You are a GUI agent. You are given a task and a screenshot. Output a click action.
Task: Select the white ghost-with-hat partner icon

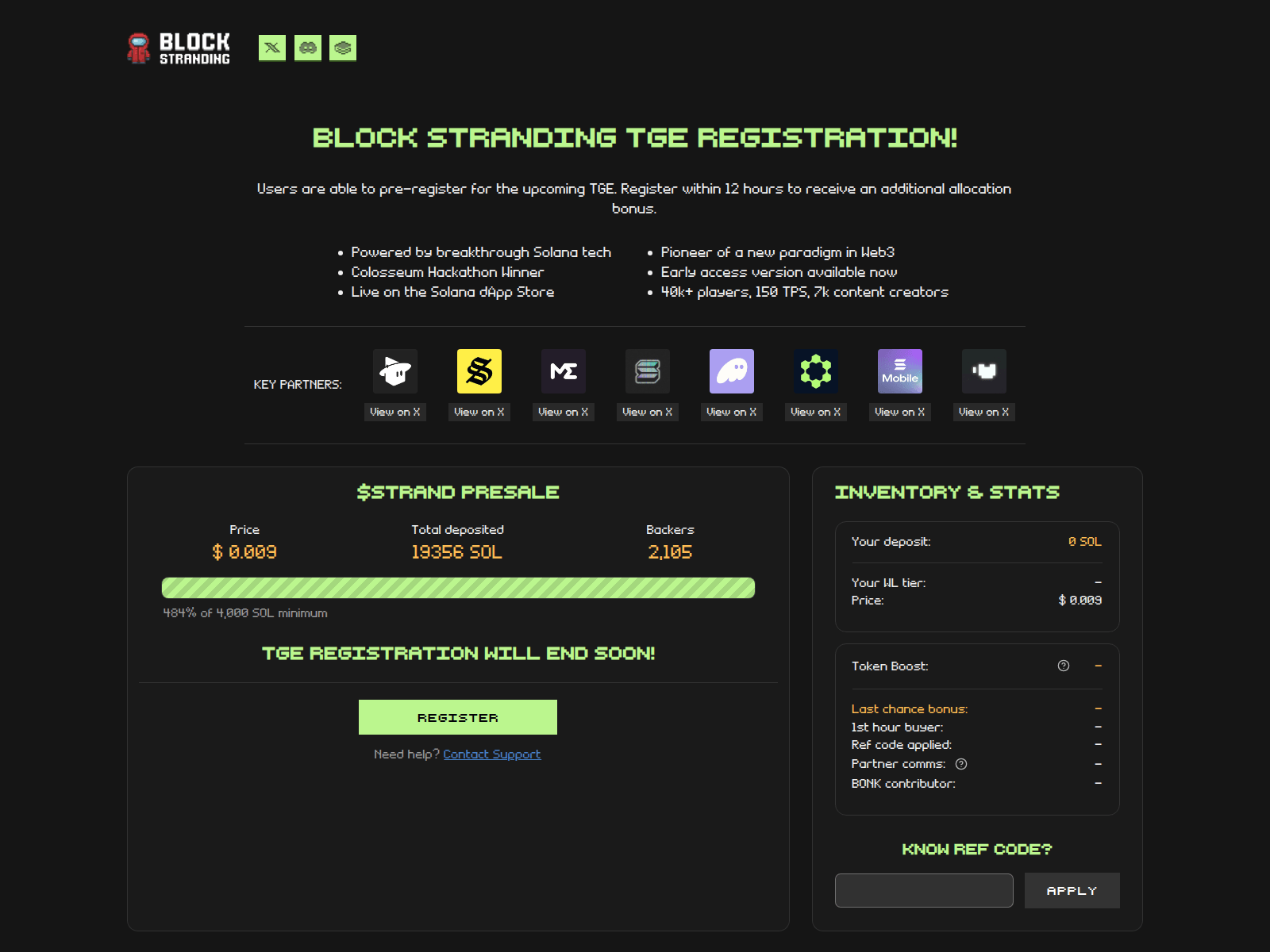pos(394,371)
